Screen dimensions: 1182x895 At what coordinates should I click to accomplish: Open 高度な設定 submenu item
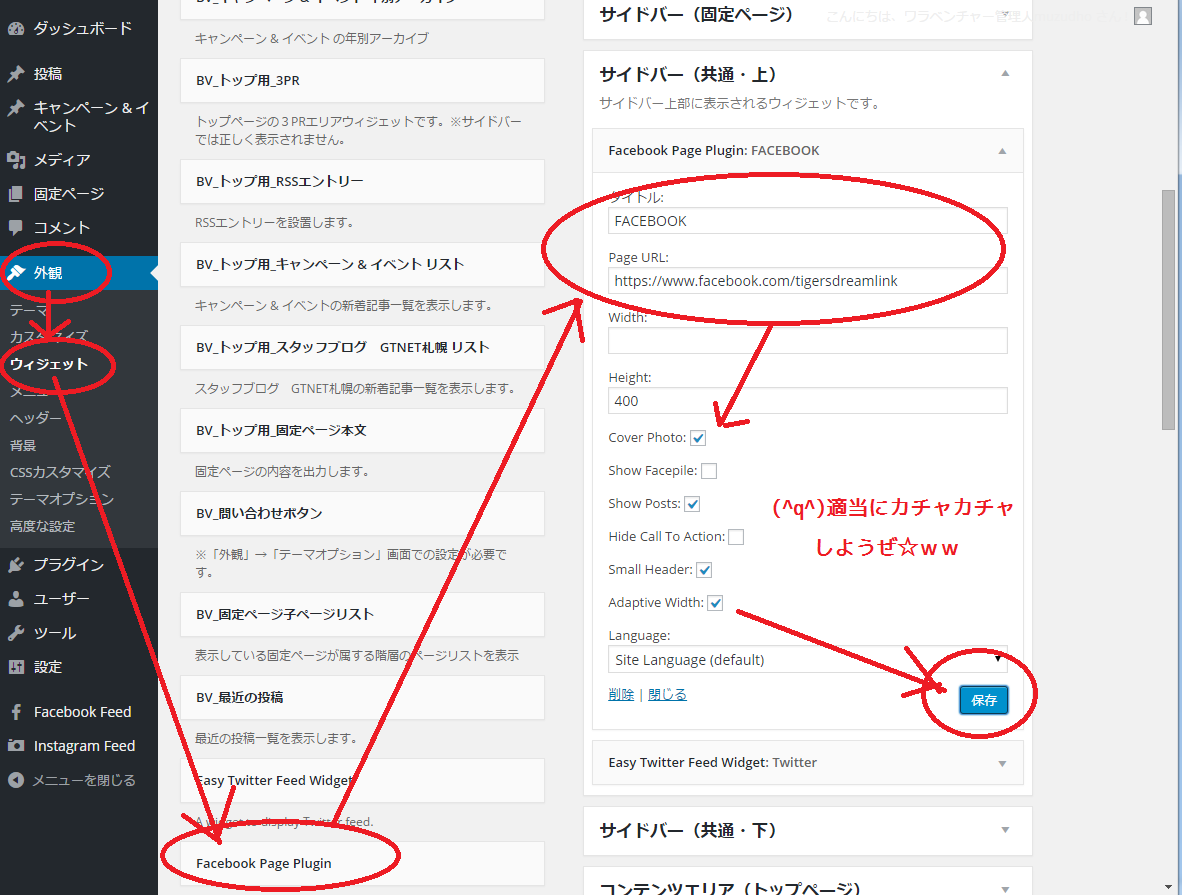42,526
